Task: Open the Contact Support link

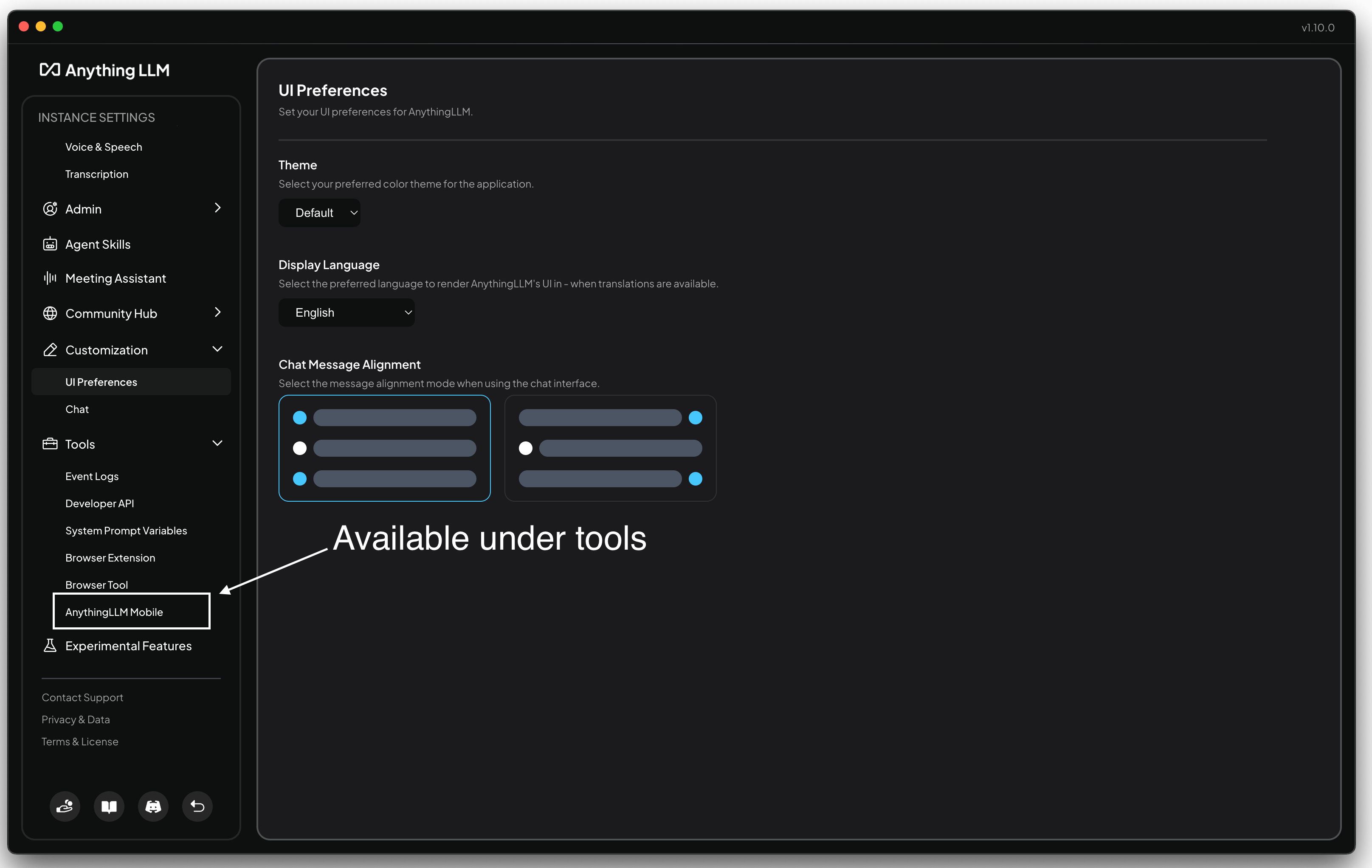Action: [82, 697]
